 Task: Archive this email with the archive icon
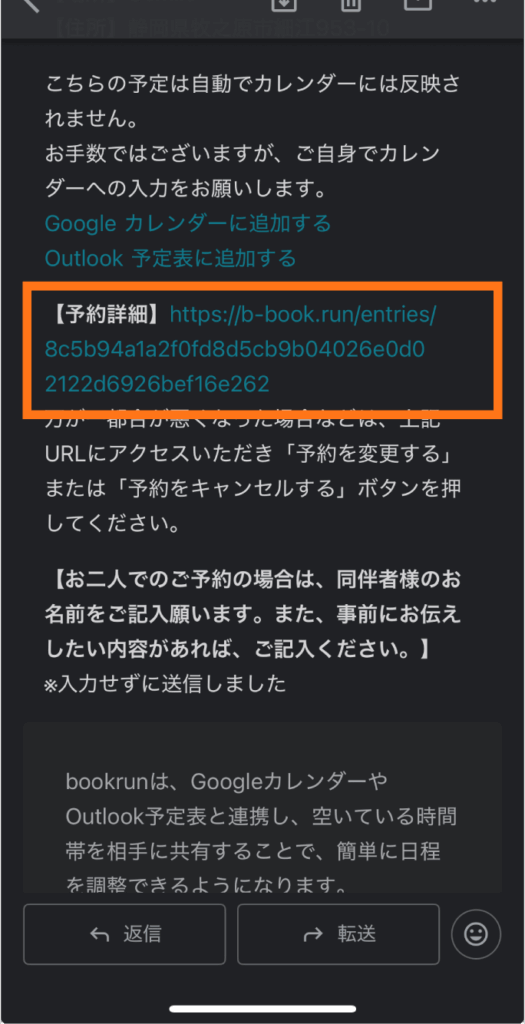(x=285, y=5)
